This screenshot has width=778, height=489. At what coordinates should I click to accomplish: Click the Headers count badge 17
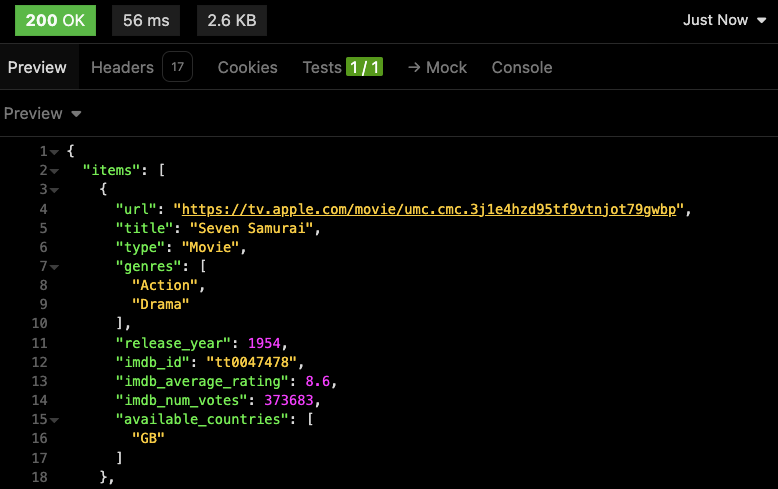point(177,66)
